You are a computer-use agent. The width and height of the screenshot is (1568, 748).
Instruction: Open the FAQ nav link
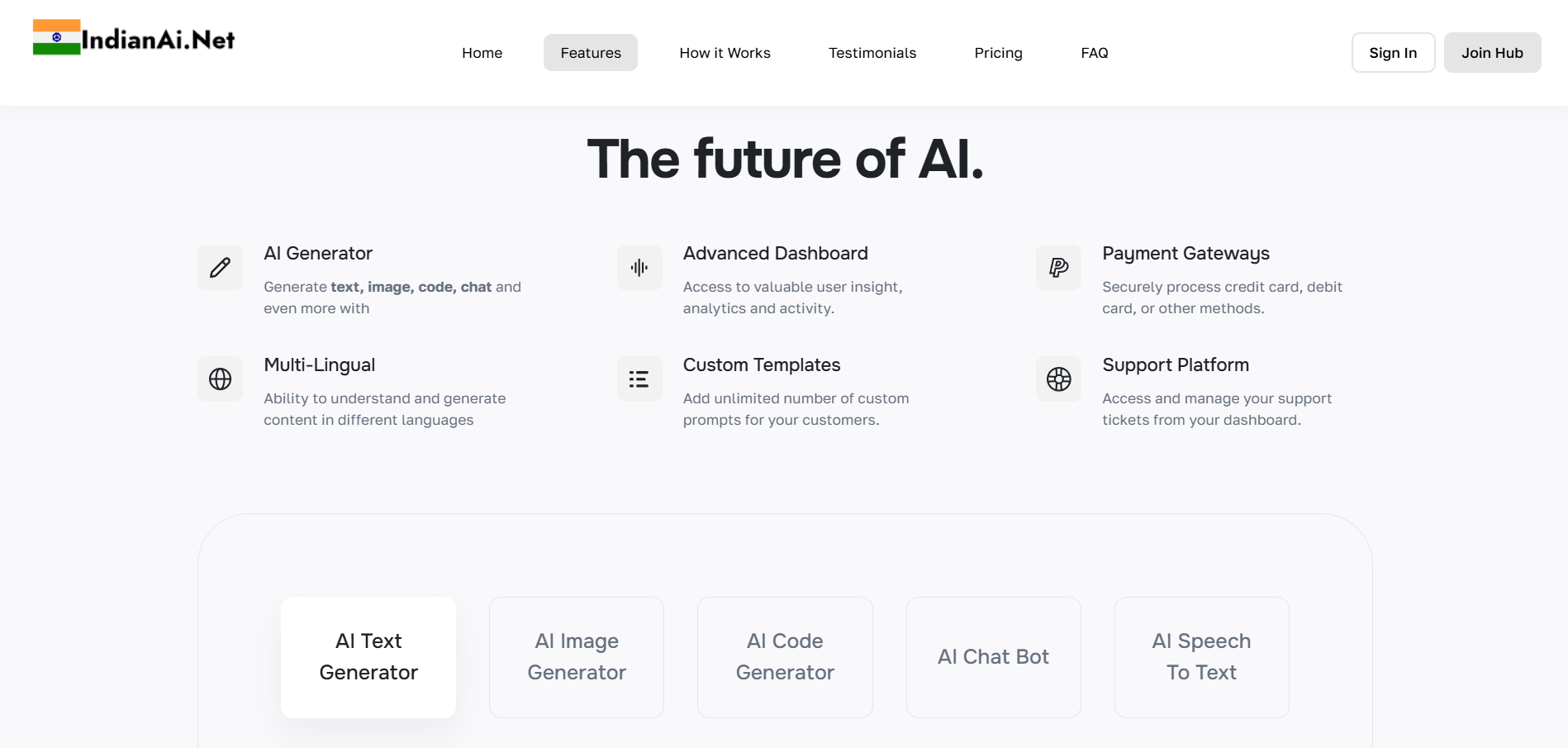[x=1095, y=53]
